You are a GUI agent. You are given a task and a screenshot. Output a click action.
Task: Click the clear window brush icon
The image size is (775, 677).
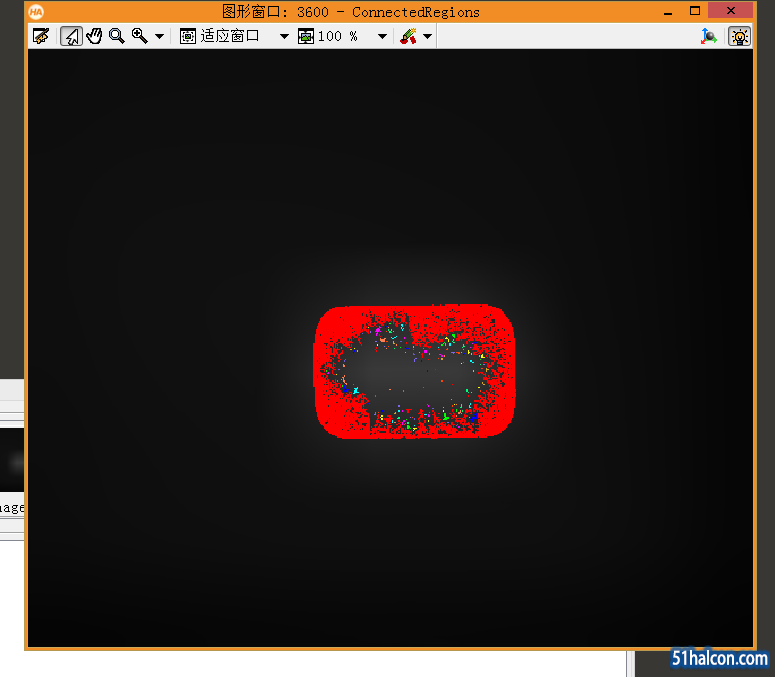click(41, 36)
